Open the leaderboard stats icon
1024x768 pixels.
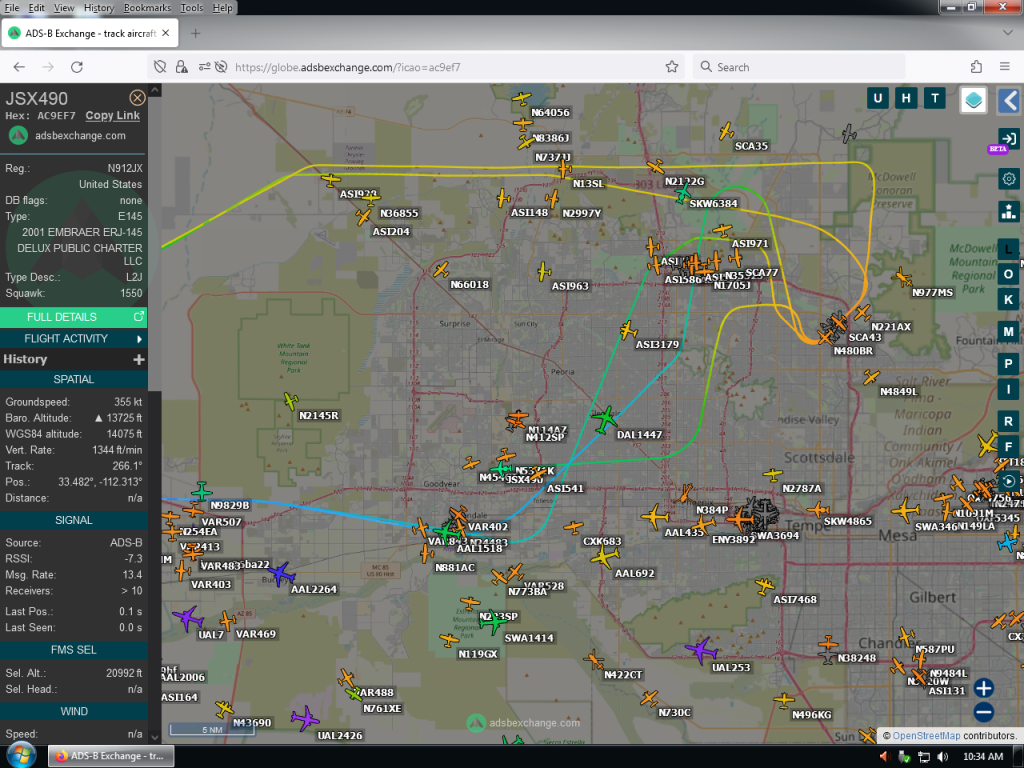(x=1009, y=211)
